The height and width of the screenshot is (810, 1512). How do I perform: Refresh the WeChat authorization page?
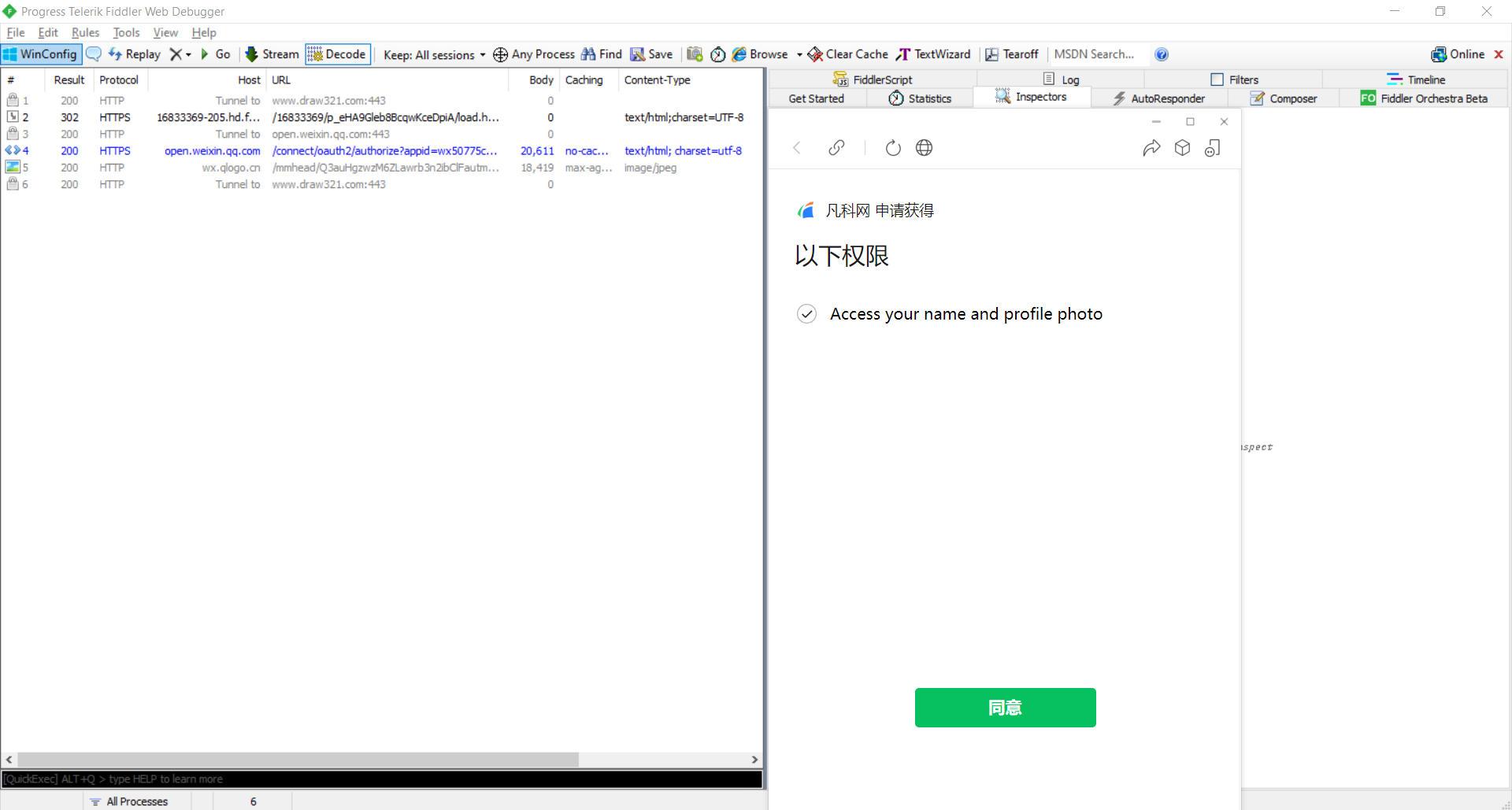tap(893, 148)
